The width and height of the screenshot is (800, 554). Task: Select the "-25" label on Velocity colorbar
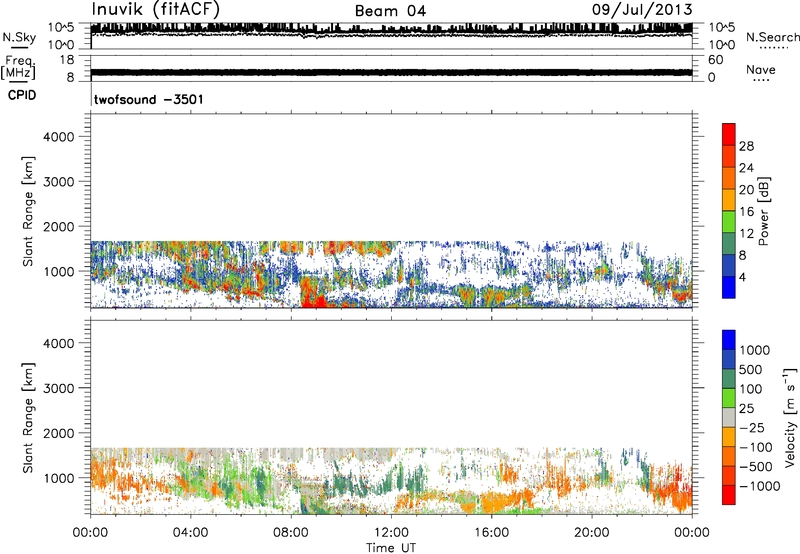[750, 428]
